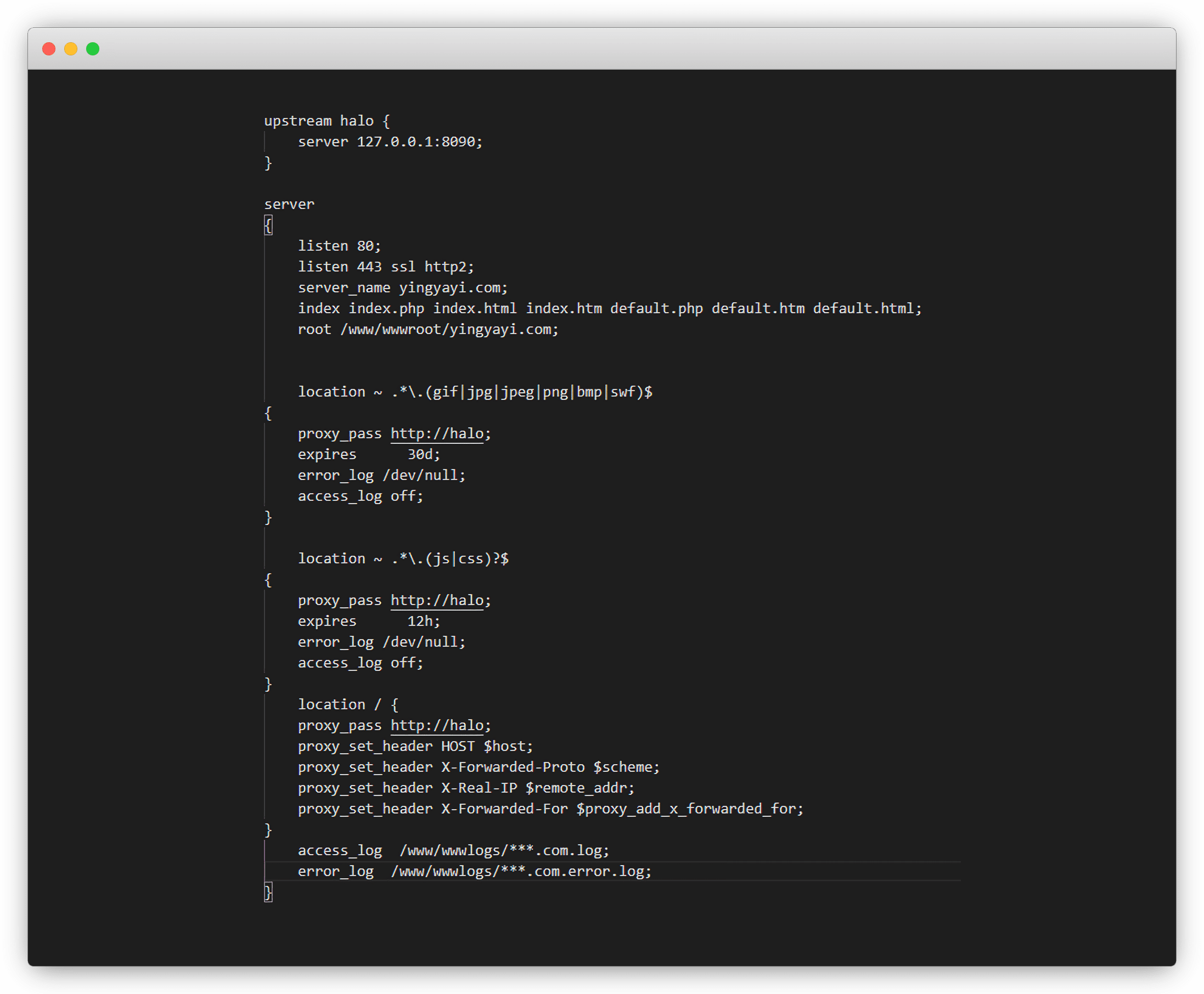This screenshot has height=994, width=1204.
Task: Click the highlighted closing brace at file end
Action: (268, 892)
